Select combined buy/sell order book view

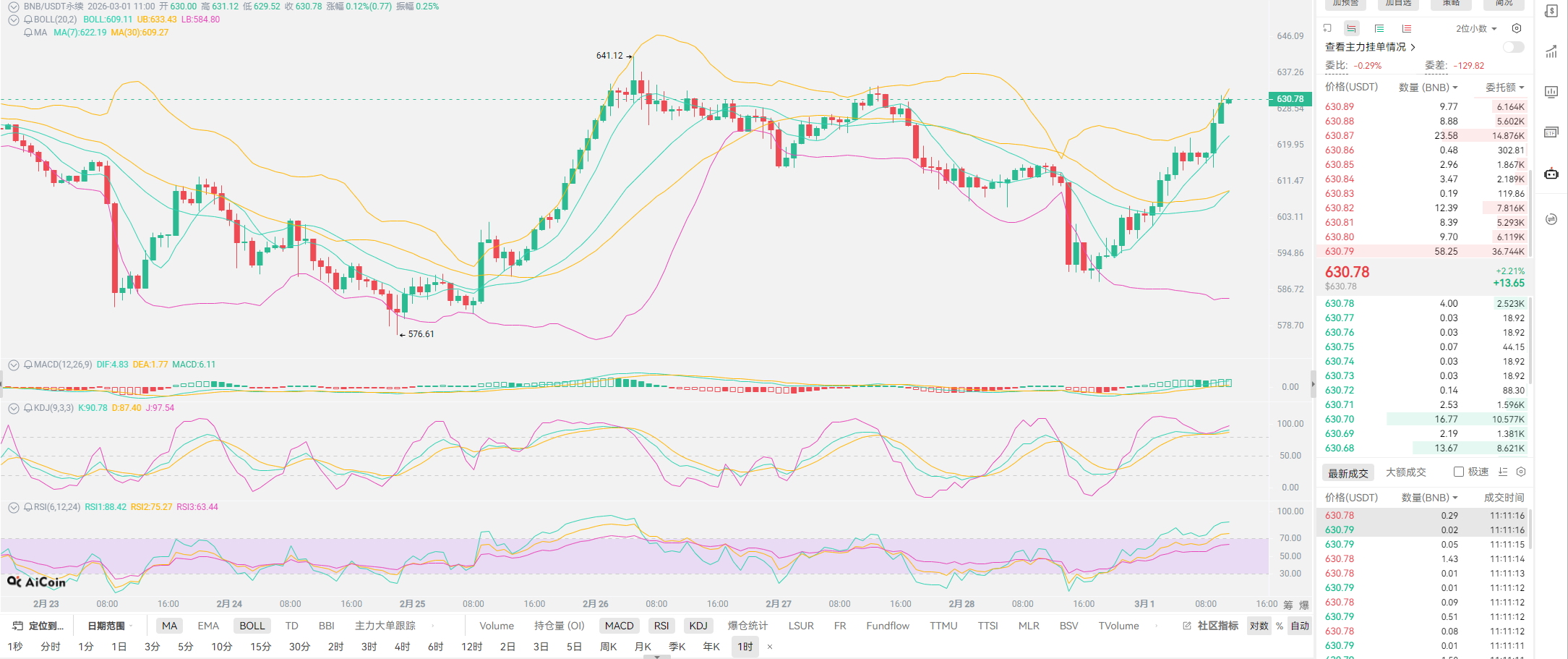1351,29
